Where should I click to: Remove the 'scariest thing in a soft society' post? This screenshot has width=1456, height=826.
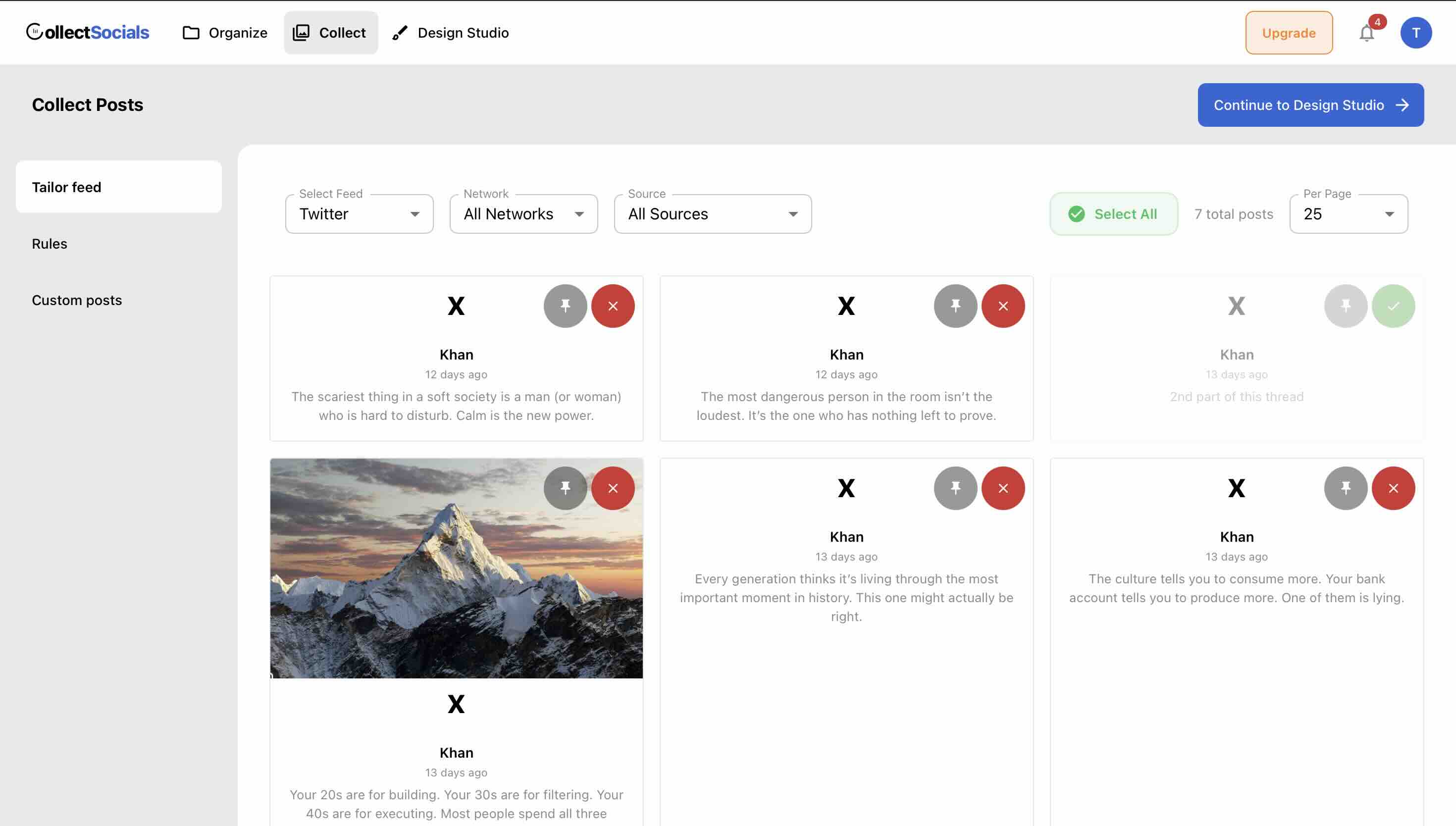613,306
